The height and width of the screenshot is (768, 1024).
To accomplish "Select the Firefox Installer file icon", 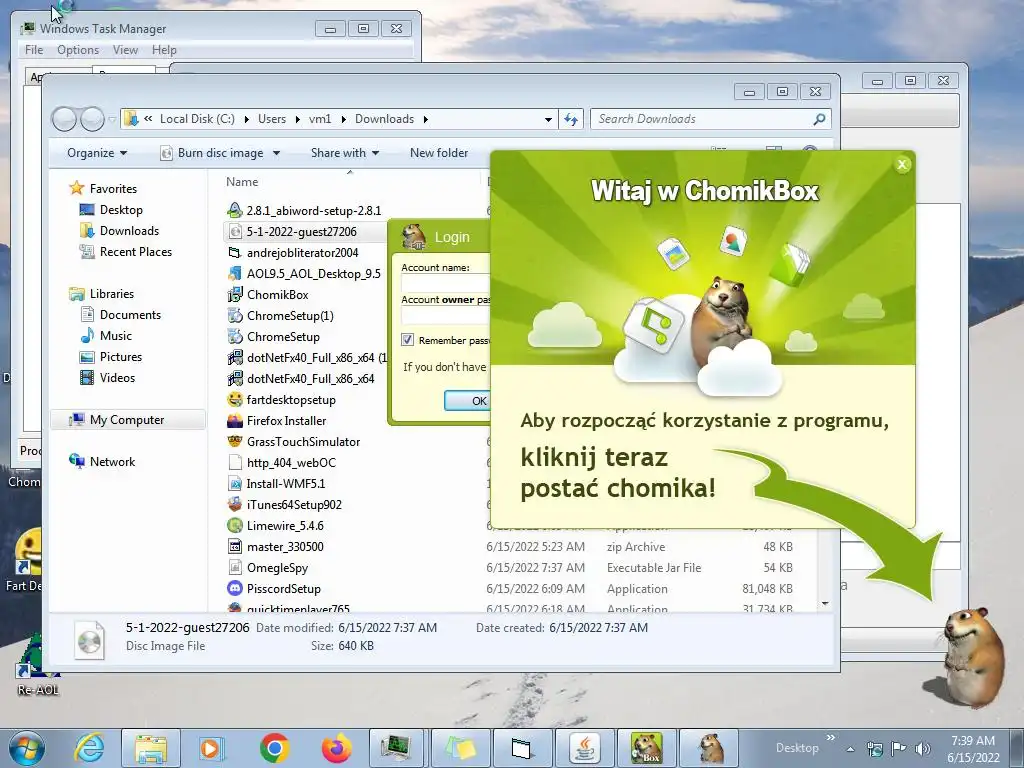I will pyautogui.click(x=234, y=421).
